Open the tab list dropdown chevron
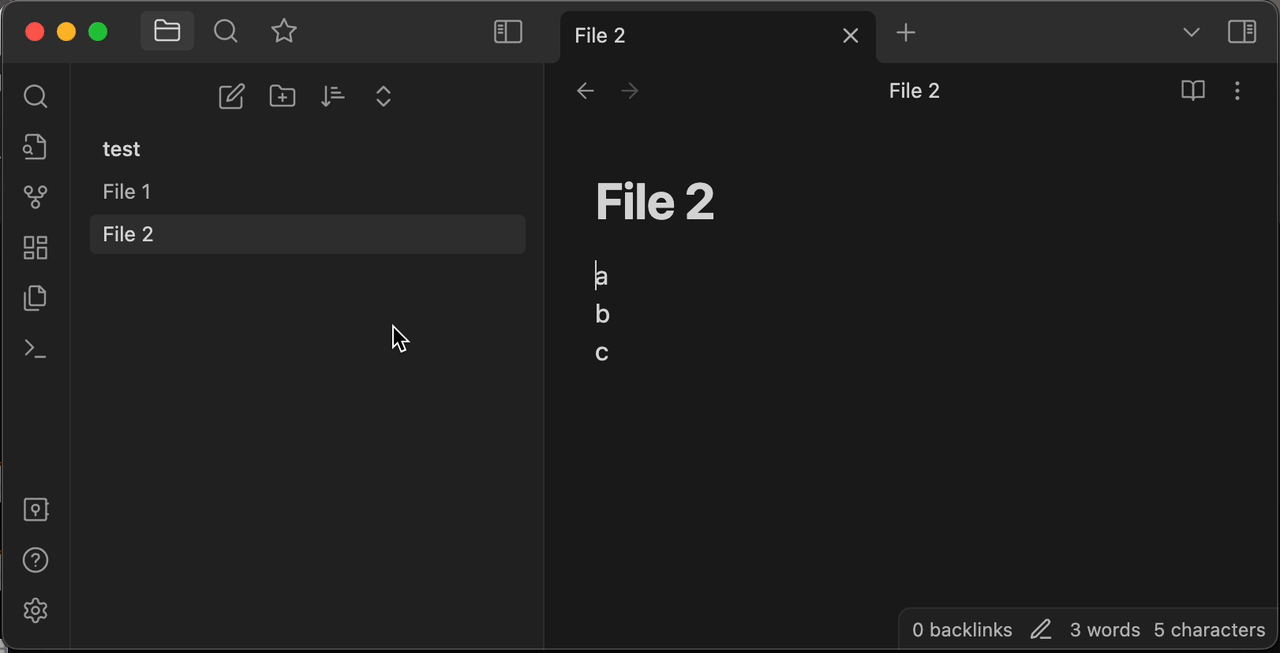This screenshot has width=1280, height=653. point(1191,32)
